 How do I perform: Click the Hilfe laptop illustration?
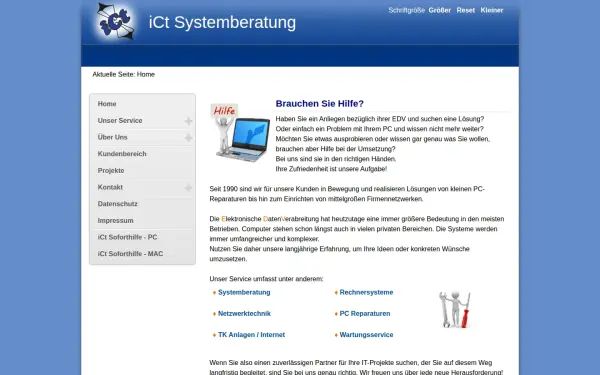pos(240,132)
